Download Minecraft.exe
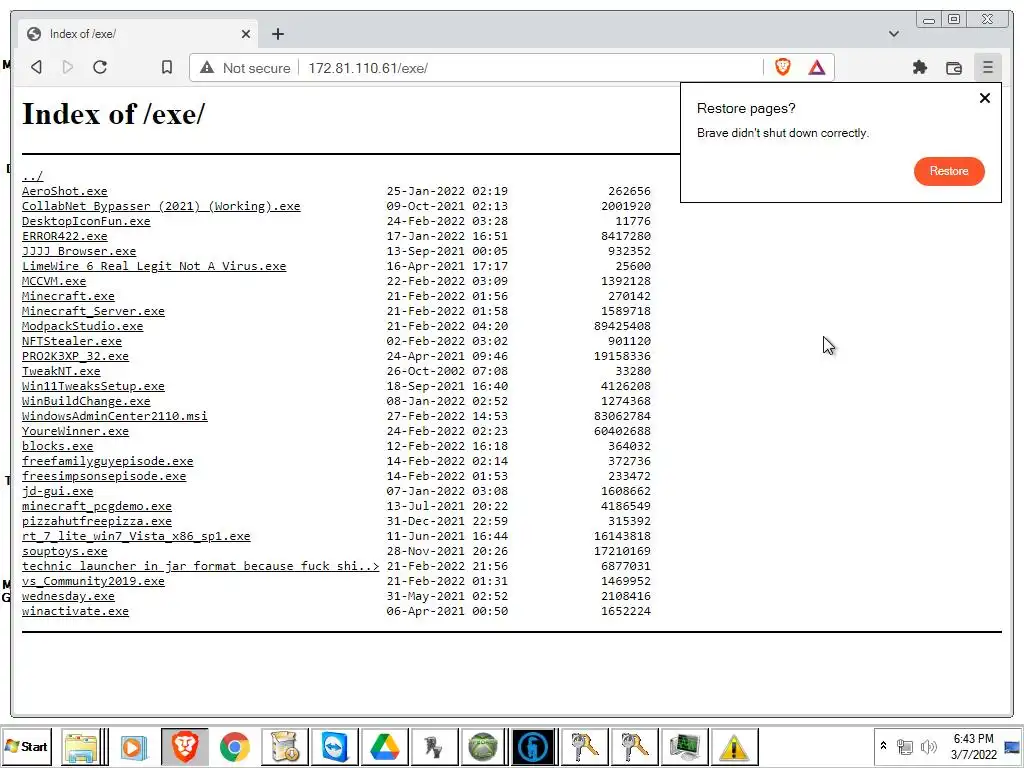The width and height of the screenshot is (1024, 768). (x=69, y=296)
